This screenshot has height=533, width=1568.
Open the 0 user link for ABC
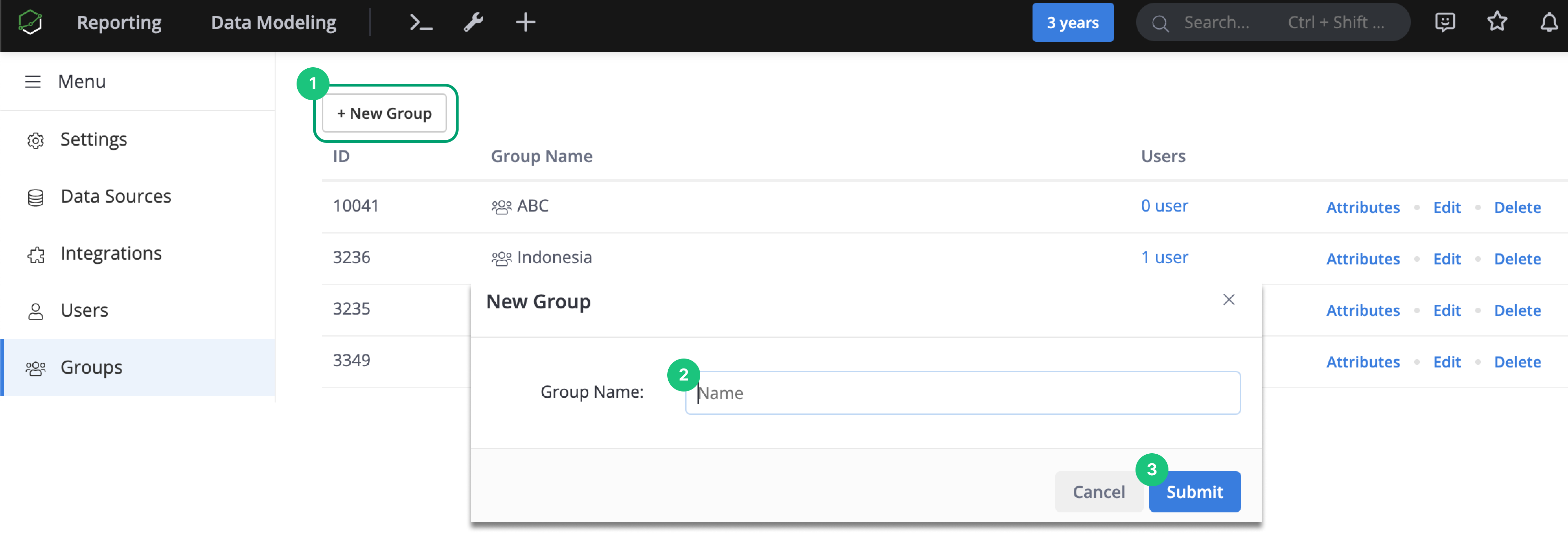point(1164,206)
